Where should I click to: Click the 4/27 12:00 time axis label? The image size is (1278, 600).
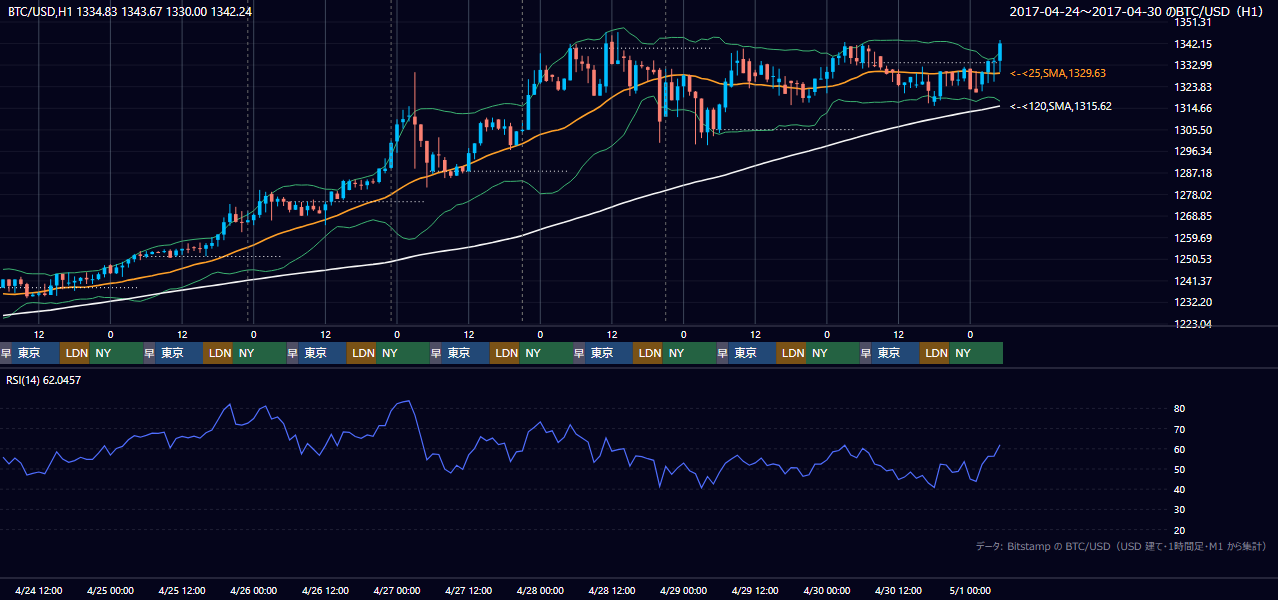(x=468, y=591)
